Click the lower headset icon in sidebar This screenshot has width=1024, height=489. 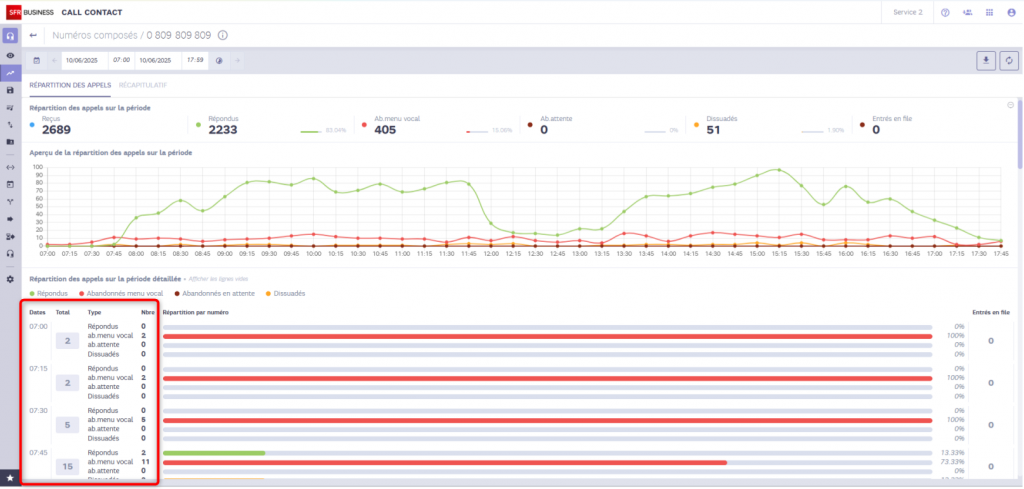(10, 253)
